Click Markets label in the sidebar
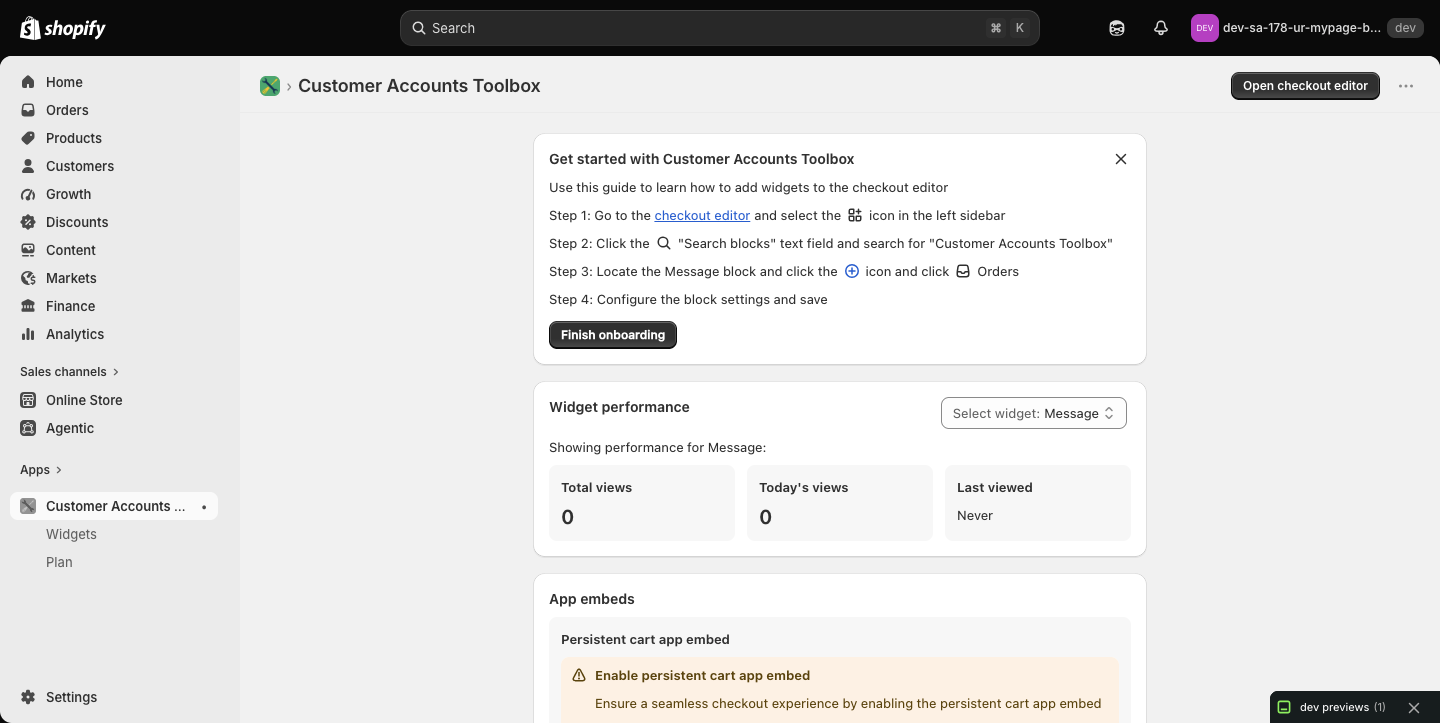The width and height of the screenshot is (1440, 723). click(x=71, y=278)
